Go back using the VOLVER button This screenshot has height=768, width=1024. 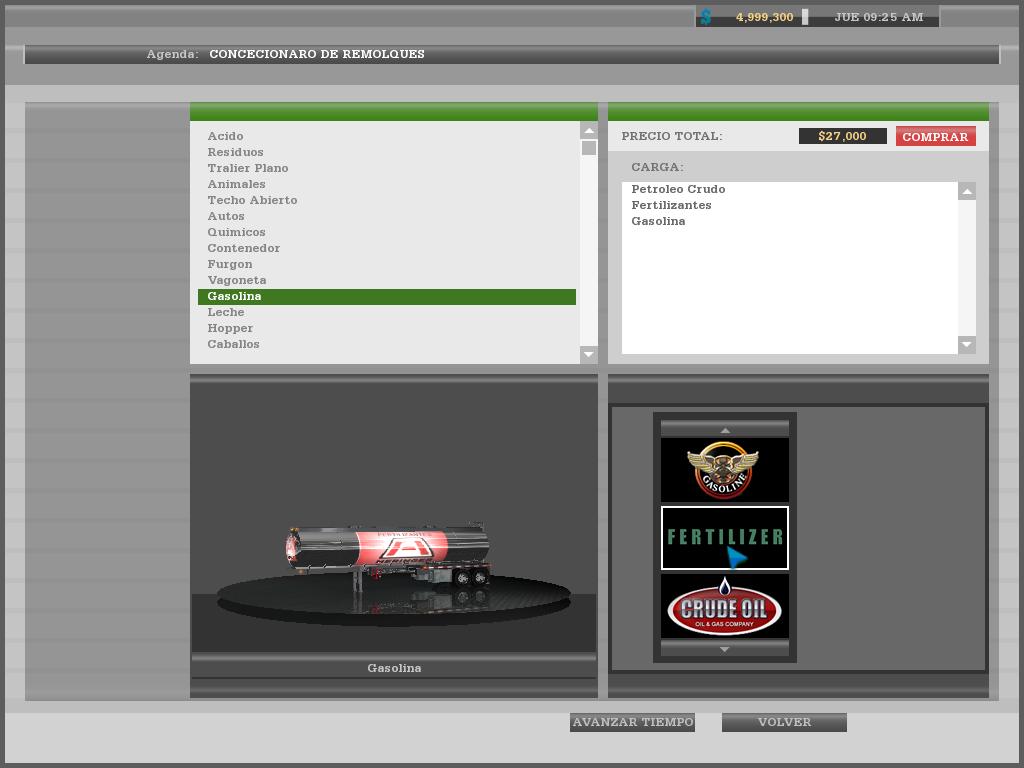[x=784, y=722]
